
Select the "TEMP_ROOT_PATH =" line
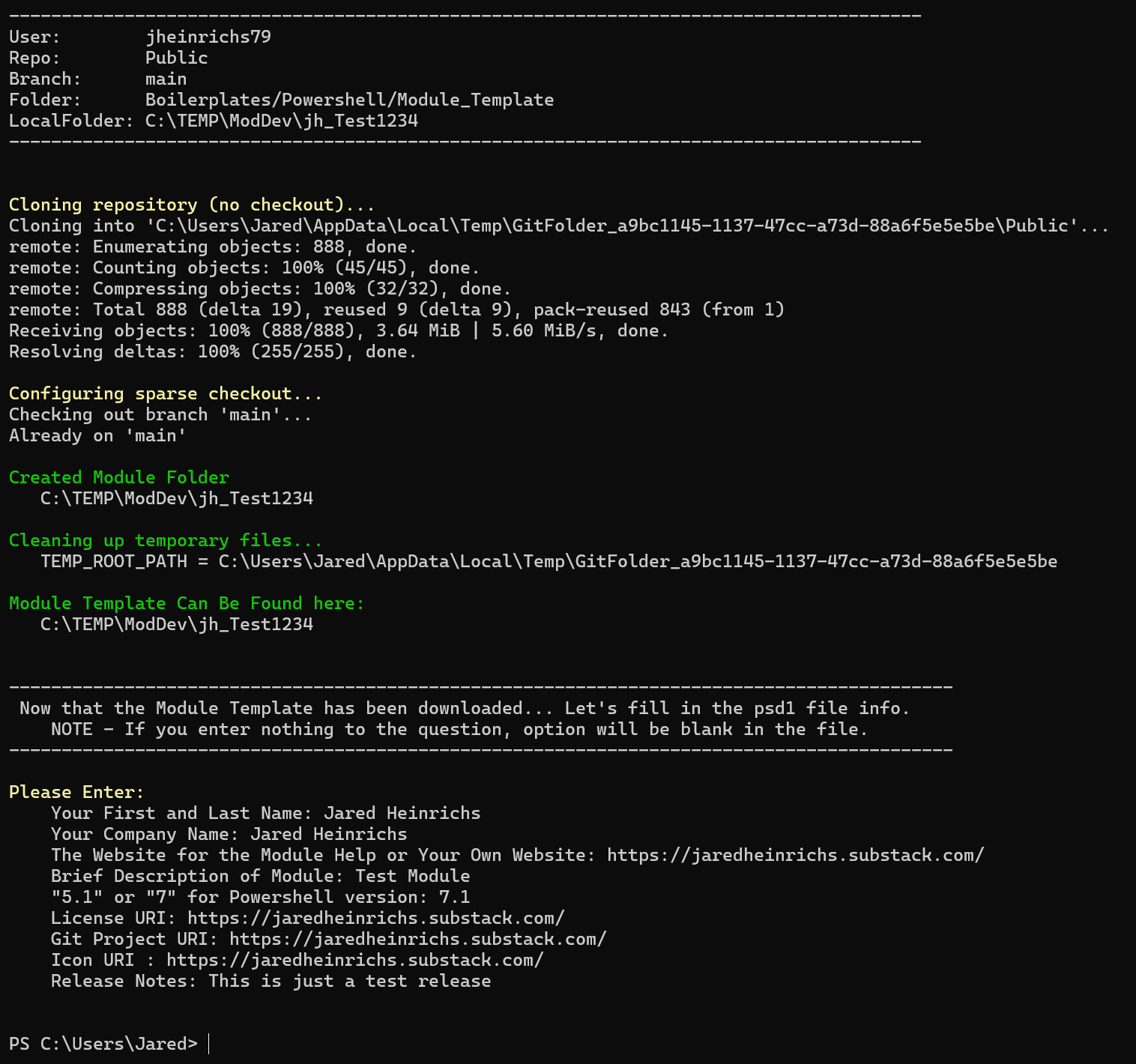pos(549,561)
